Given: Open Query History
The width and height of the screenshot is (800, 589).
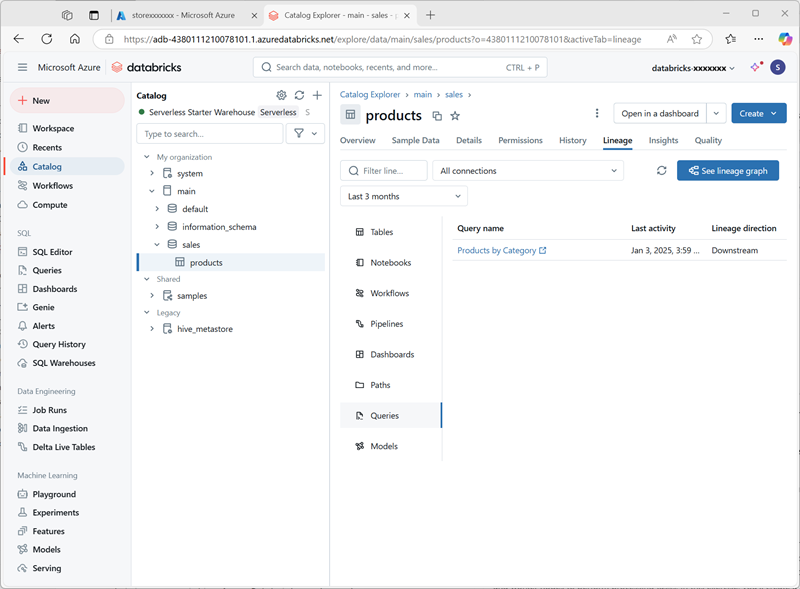Looking at the screenshot, I should (59, 344).
